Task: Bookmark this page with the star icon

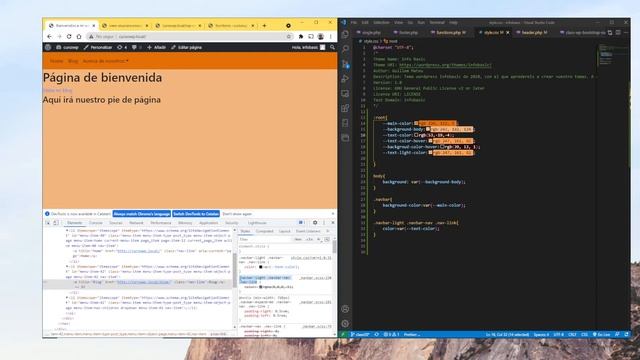Action: pyautogui.click(x=289, y=36)
